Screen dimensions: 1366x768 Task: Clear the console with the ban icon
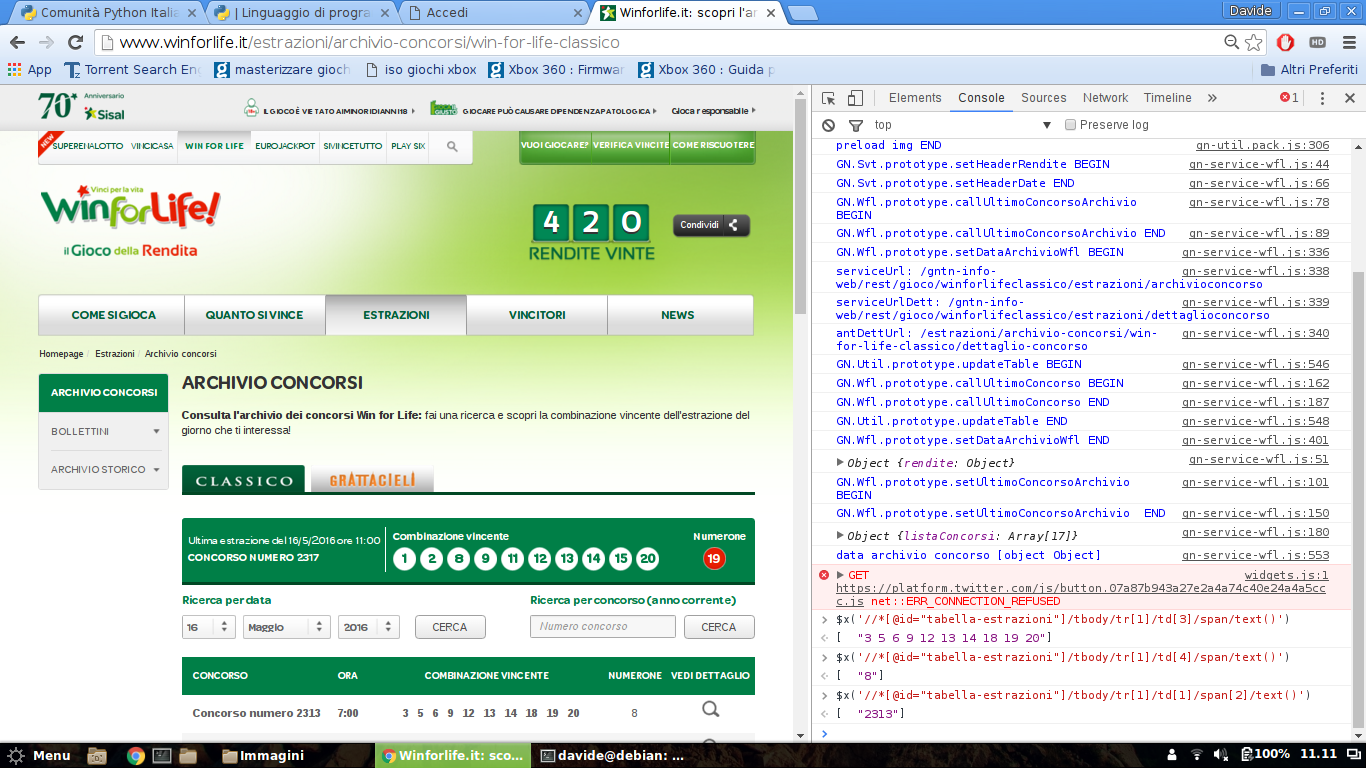tap(829, 125)
